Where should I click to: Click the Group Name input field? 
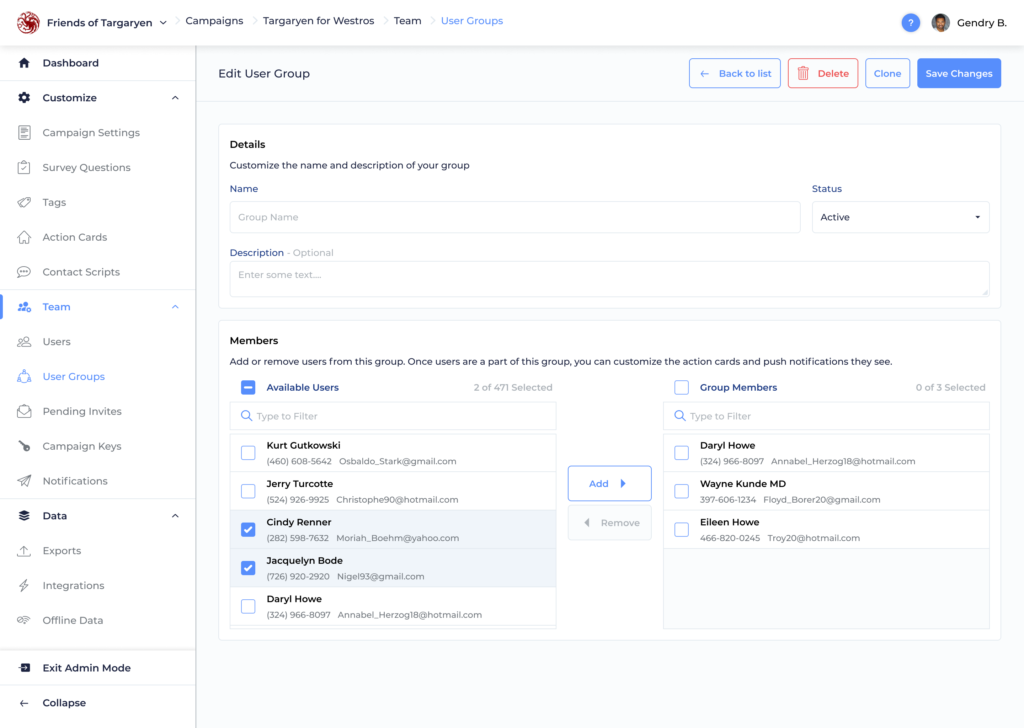click(x=515, y=217)
